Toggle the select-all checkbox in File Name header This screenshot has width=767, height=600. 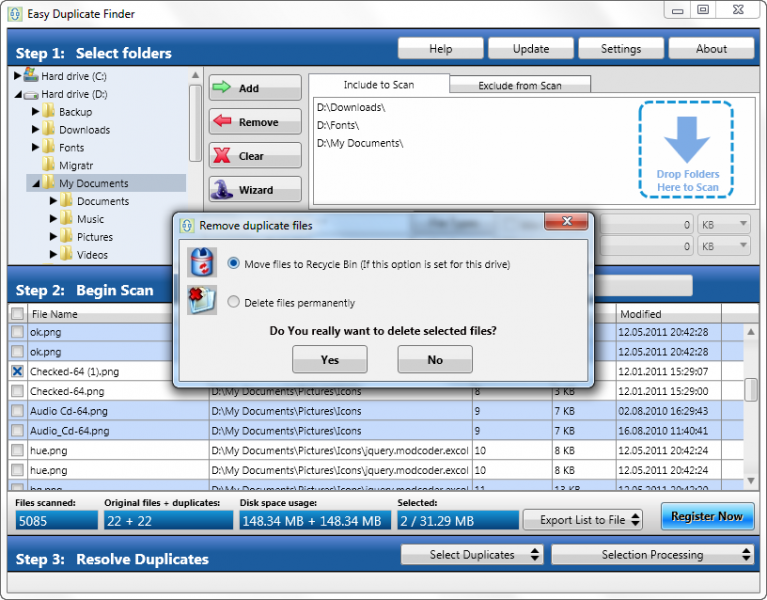click(18, 313)
